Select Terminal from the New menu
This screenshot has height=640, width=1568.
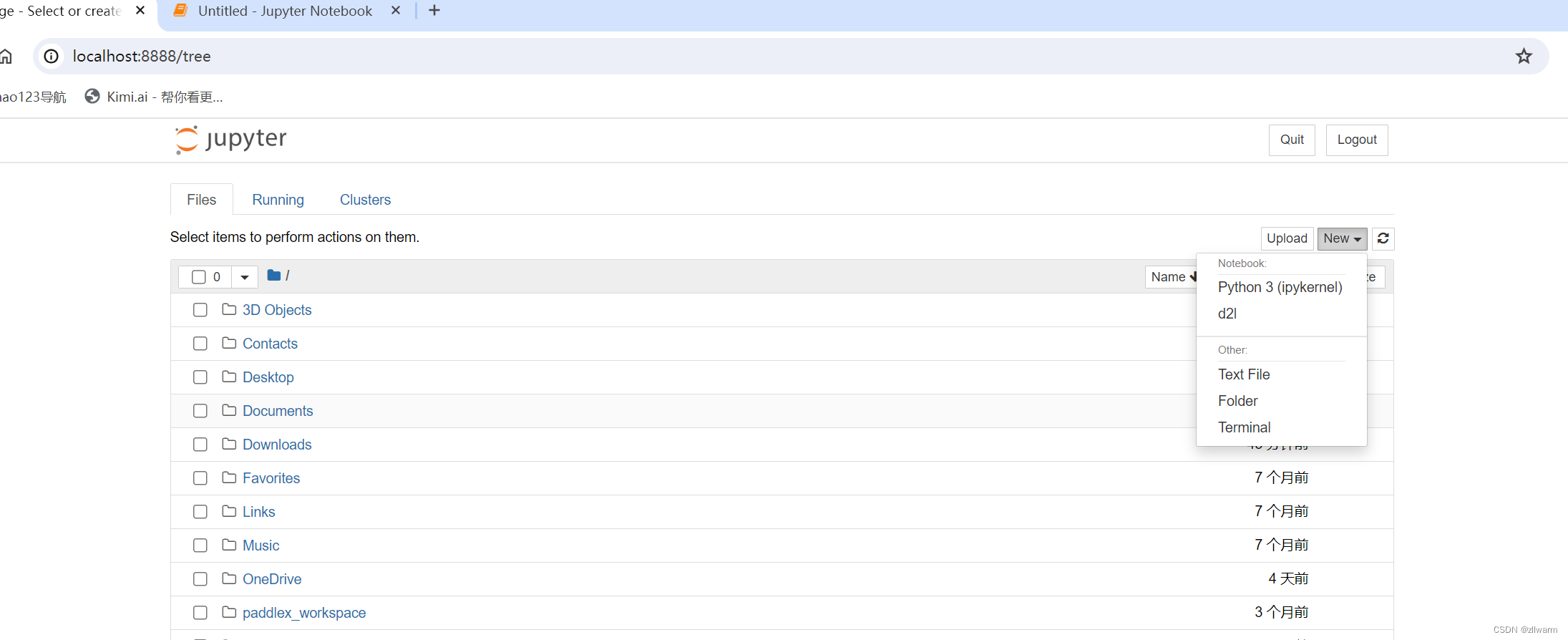1244,427
